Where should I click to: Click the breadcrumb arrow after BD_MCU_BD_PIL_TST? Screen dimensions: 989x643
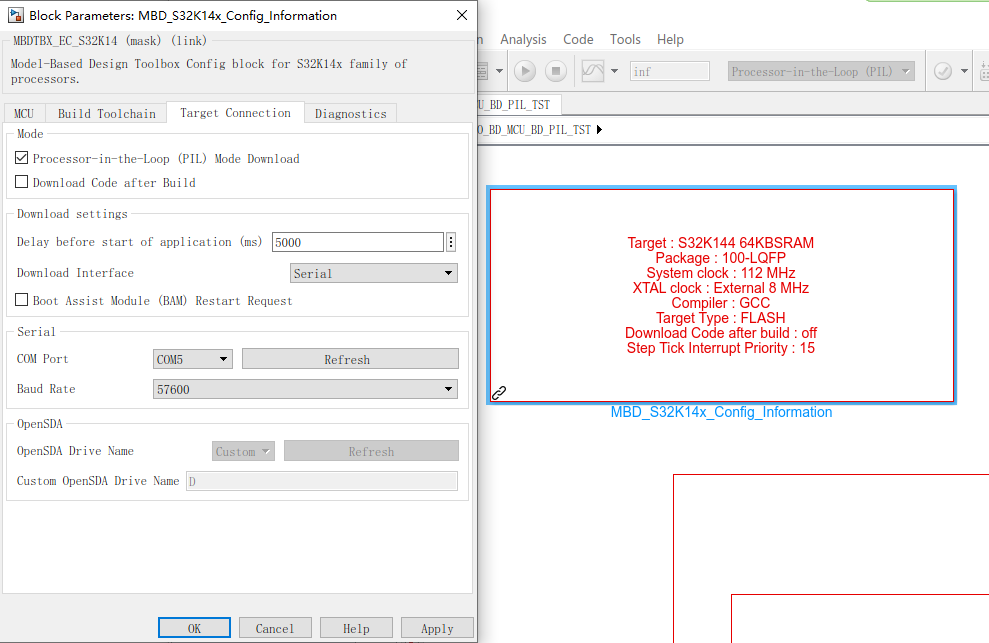point(599,129)
